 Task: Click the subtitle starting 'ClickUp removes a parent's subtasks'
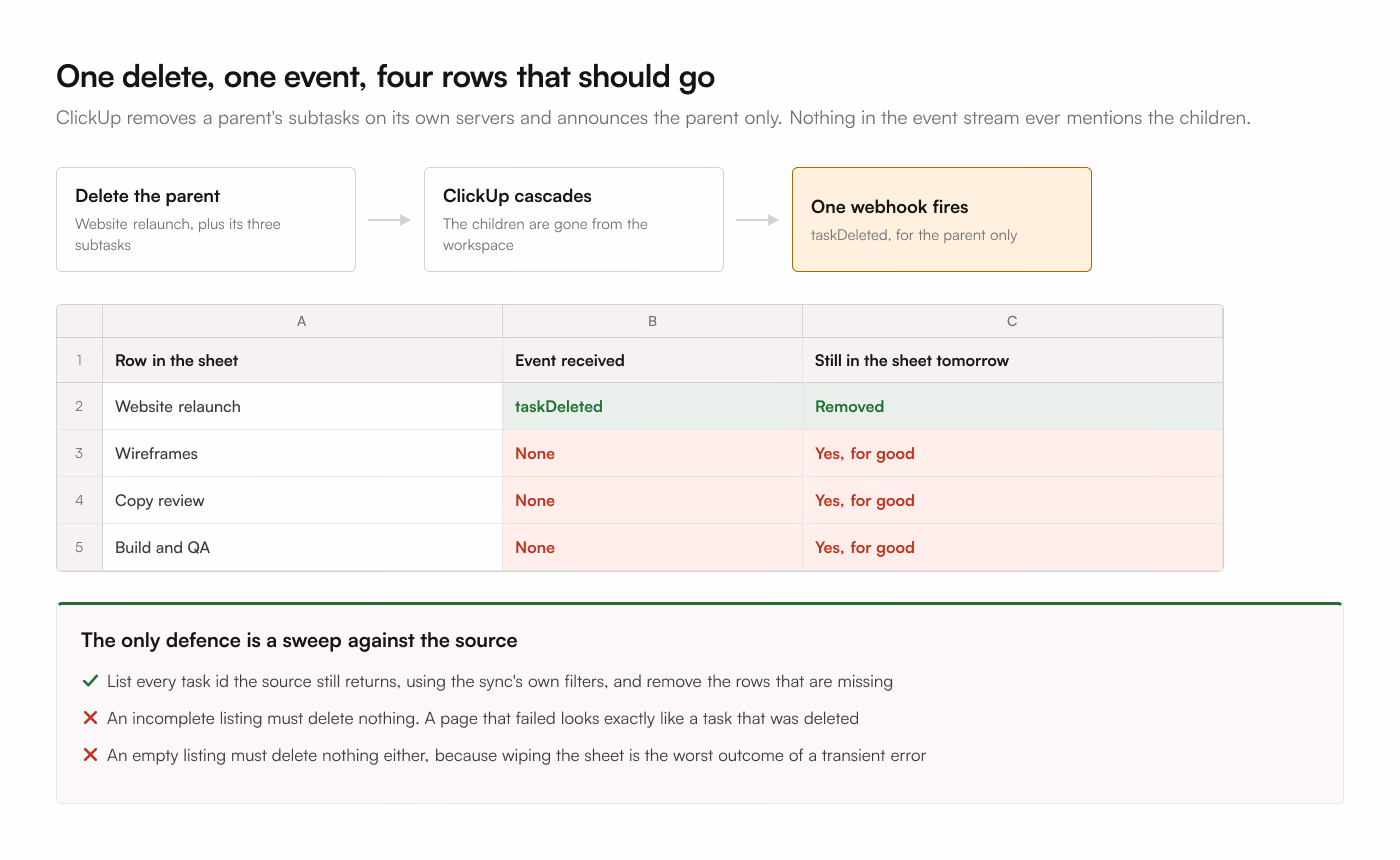(x=653, y=118)
